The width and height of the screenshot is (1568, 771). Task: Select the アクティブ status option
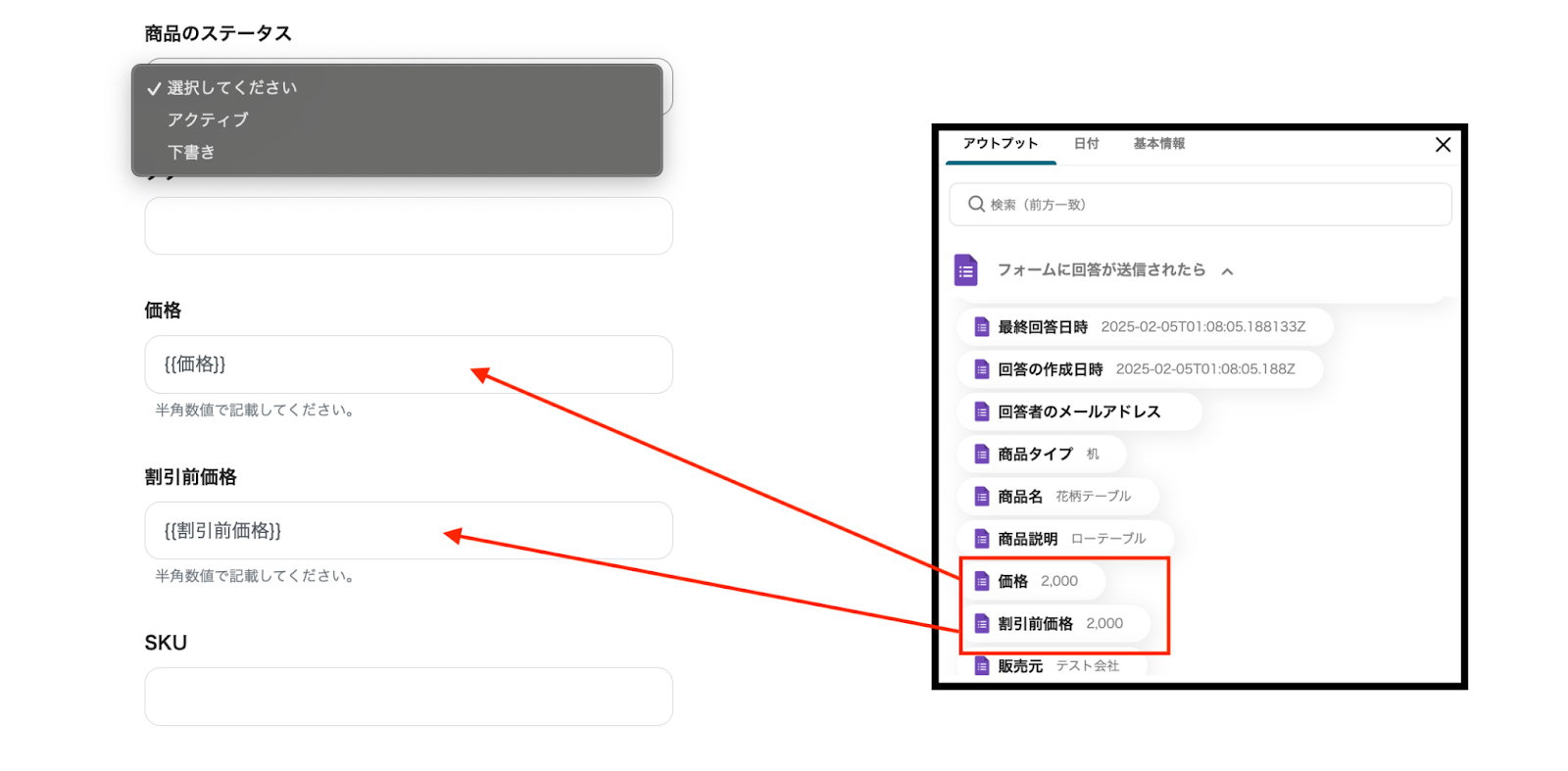[397, 120]
